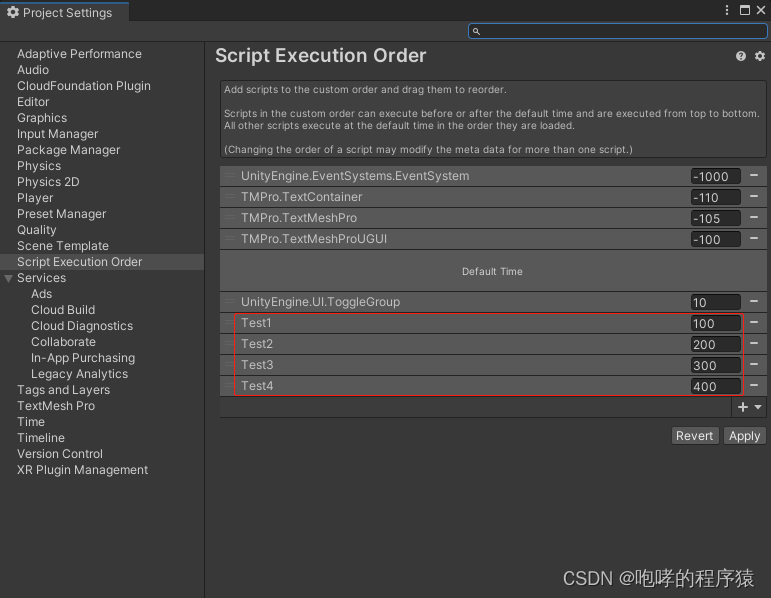
Task: Focus the settings search field
Action: (618, 31)
